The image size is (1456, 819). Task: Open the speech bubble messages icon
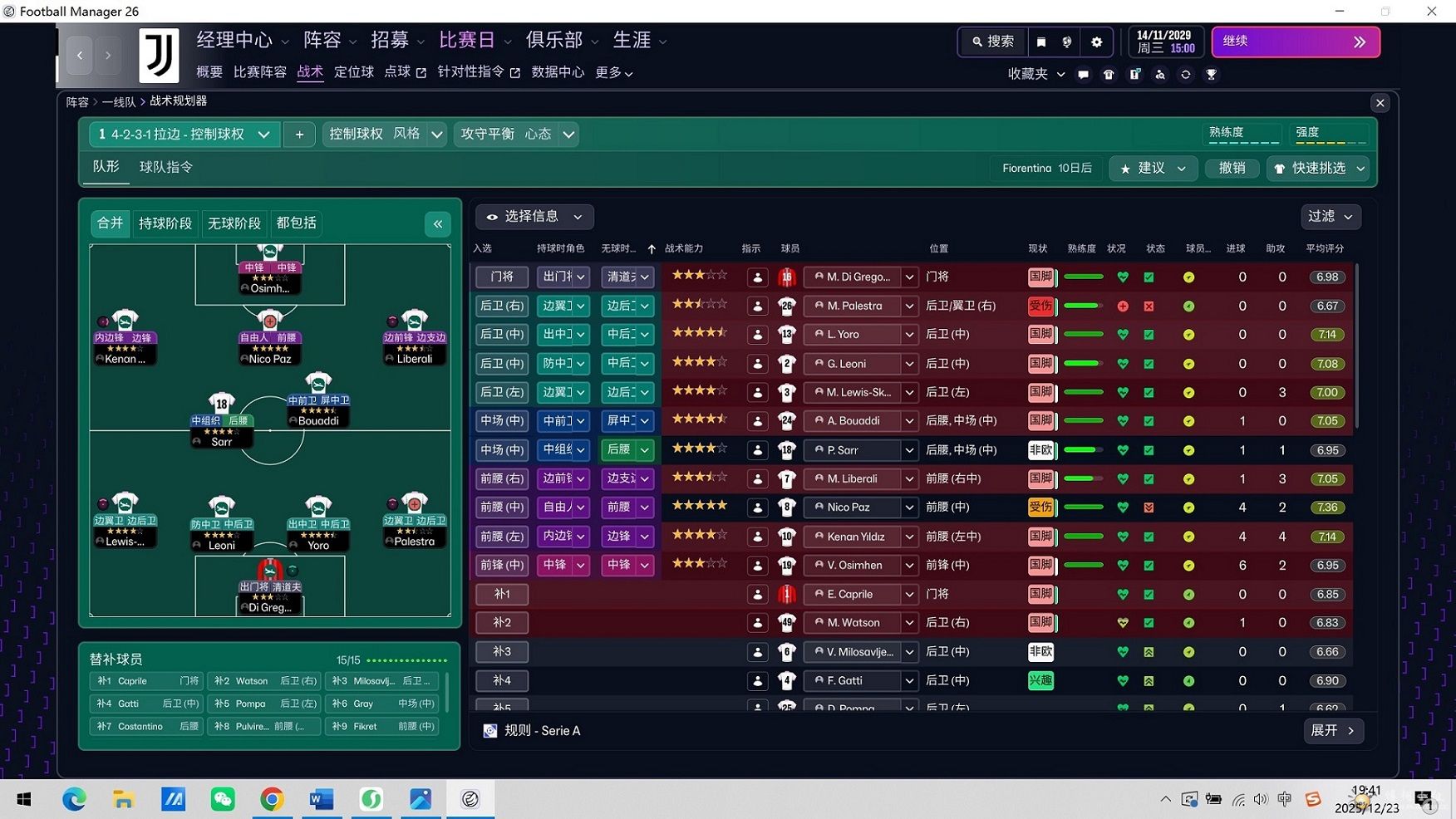point(1083,75)
